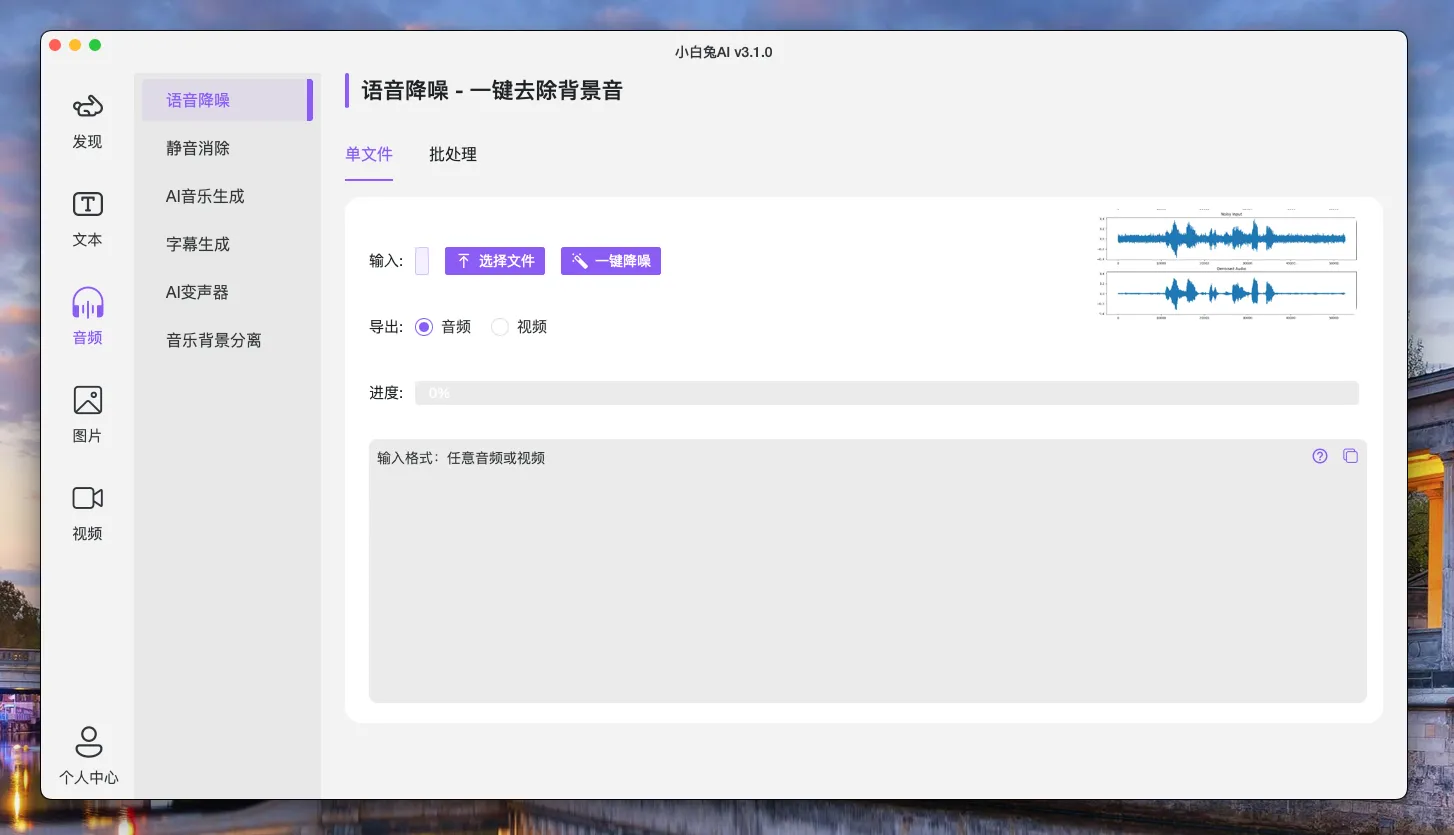1454x835 pixels.
Task: Click the input file path field
Action: 422,261
